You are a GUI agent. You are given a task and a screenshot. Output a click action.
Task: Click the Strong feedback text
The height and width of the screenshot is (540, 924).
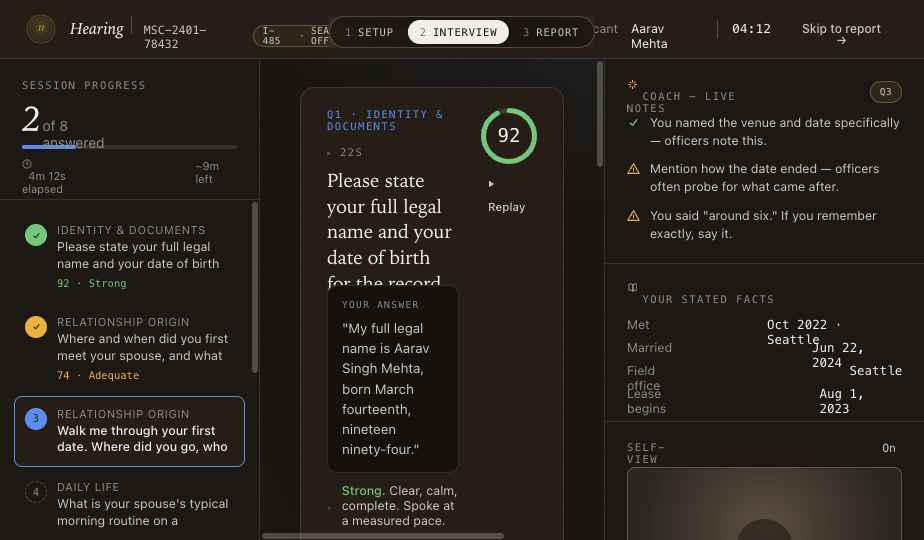click(x=399, y=506)
